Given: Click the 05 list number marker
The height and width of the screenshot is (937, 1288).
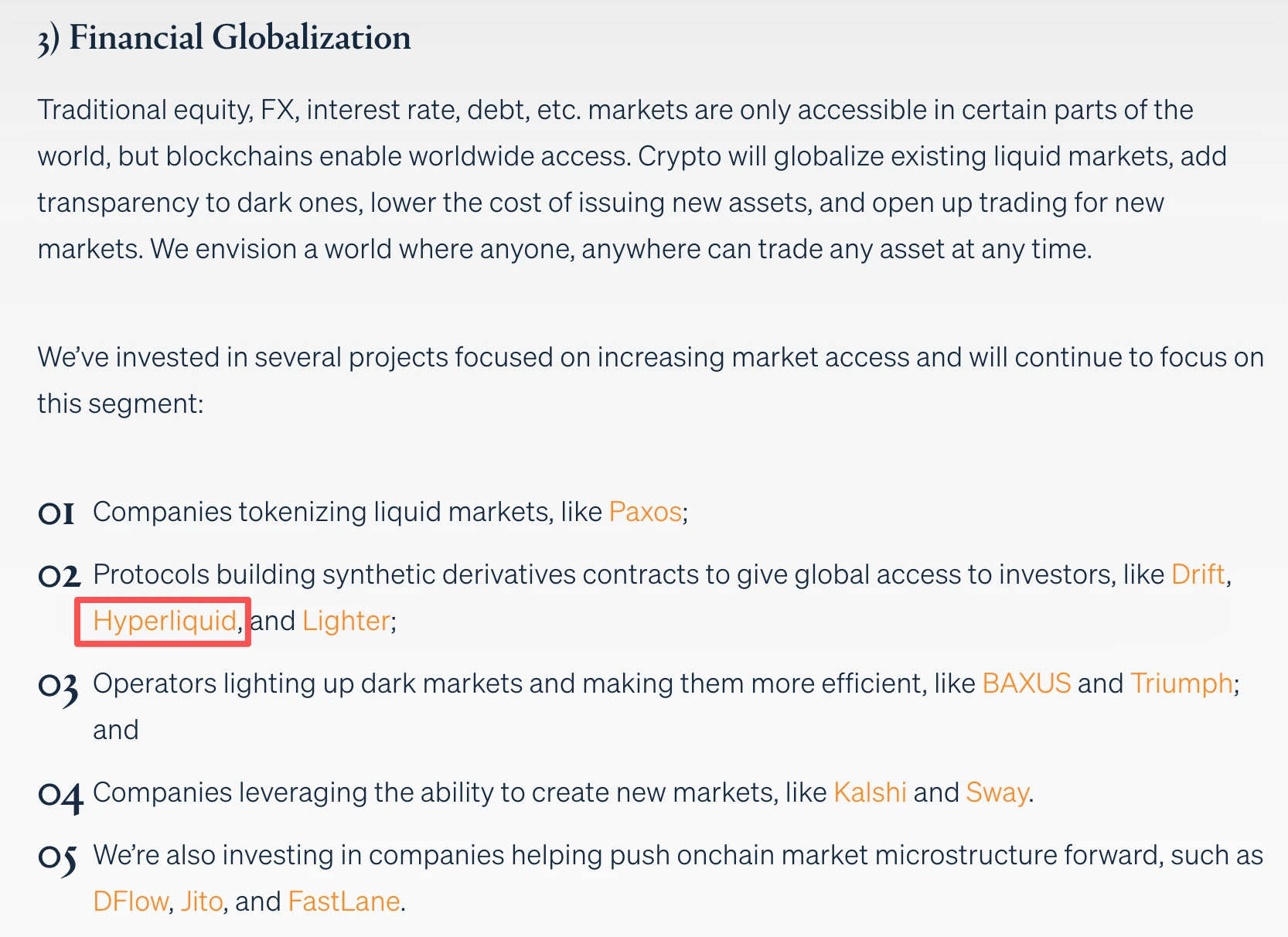Looking at the screenshot, I should (58, 857).
